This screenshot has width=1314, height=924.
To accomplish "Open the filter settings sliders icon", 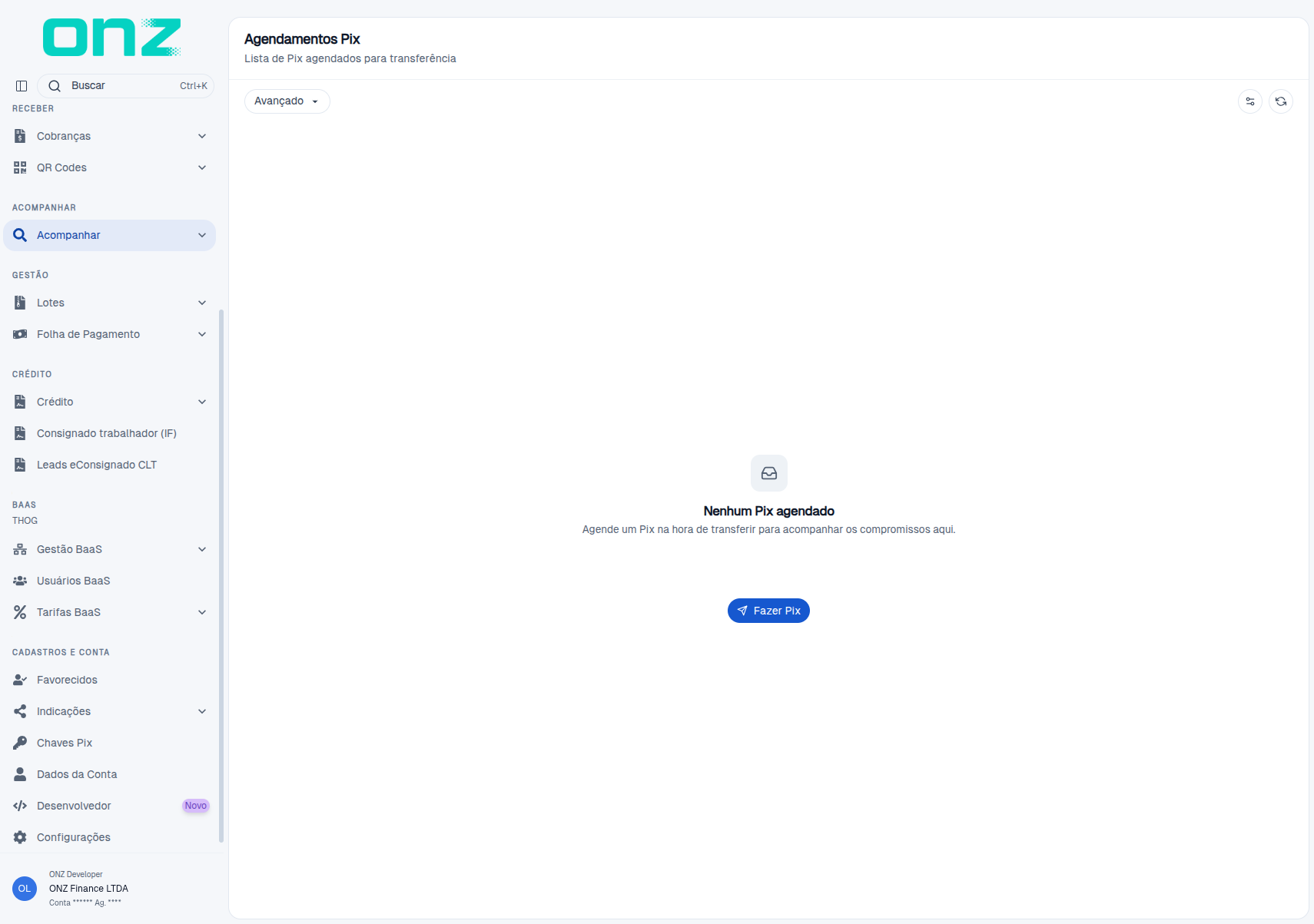I will coord(1250,101).
